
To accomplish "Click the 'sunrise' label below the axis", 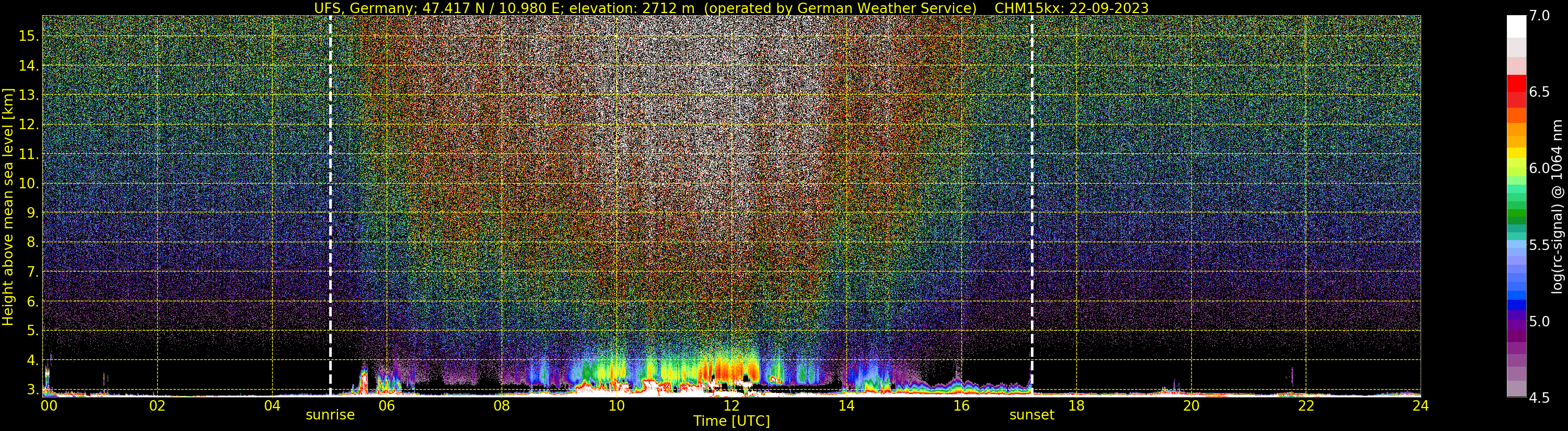I will pos(330,415).
